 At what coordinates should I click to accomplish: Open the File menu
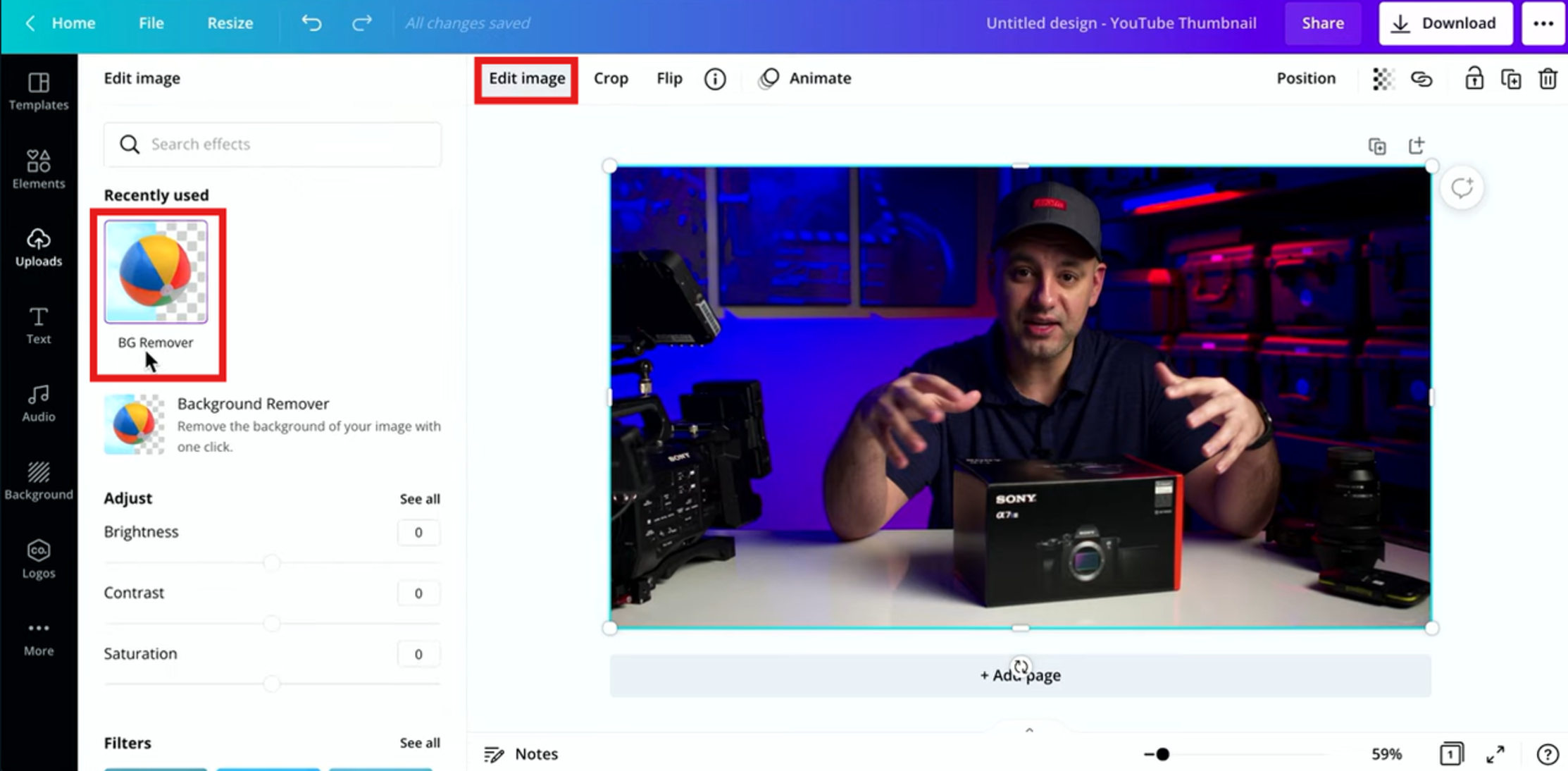pos(151,23)
